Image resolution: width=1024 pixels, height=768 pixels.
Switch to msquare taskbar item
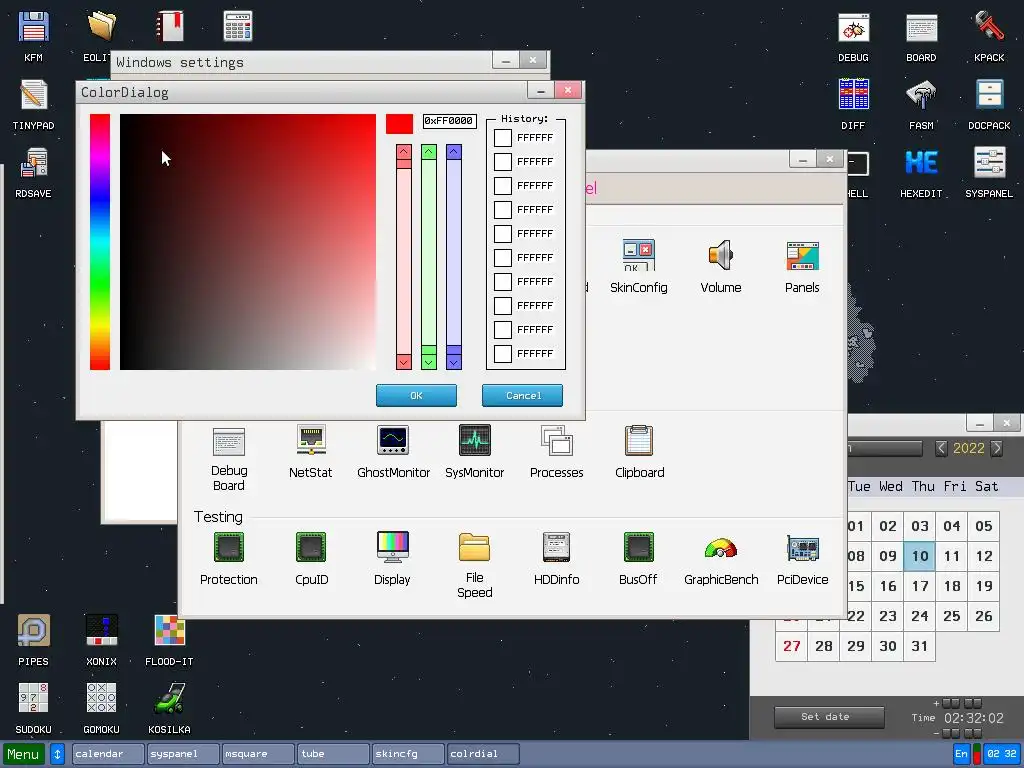(257, 754)
